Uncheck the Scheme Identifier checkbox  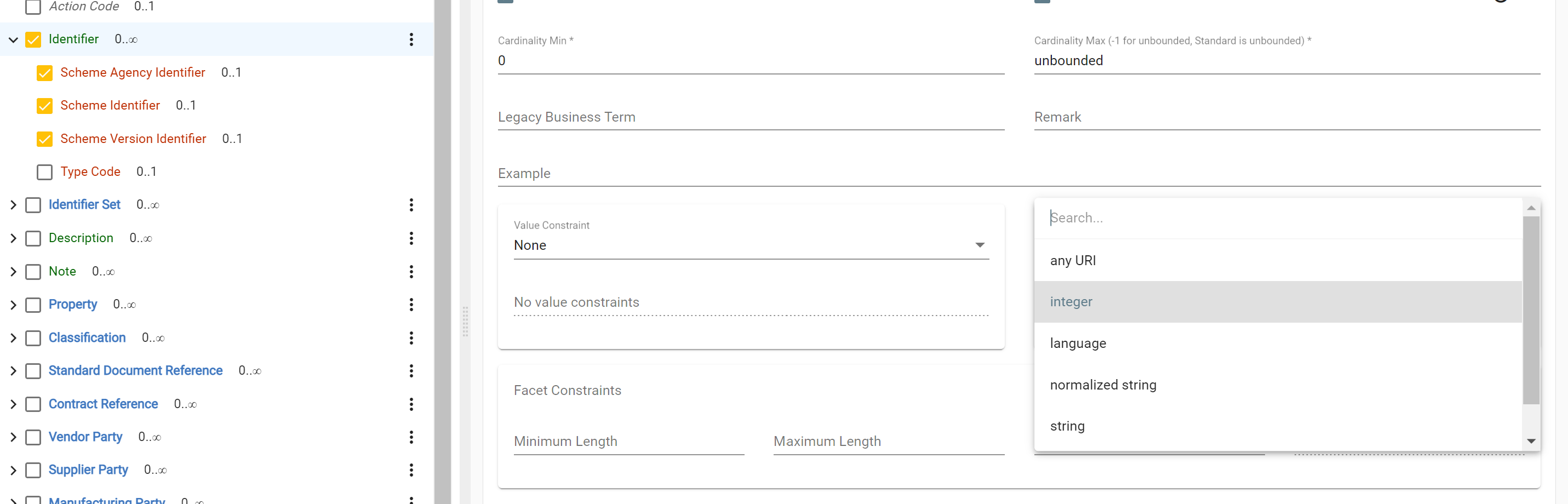[x=44, y=106]
